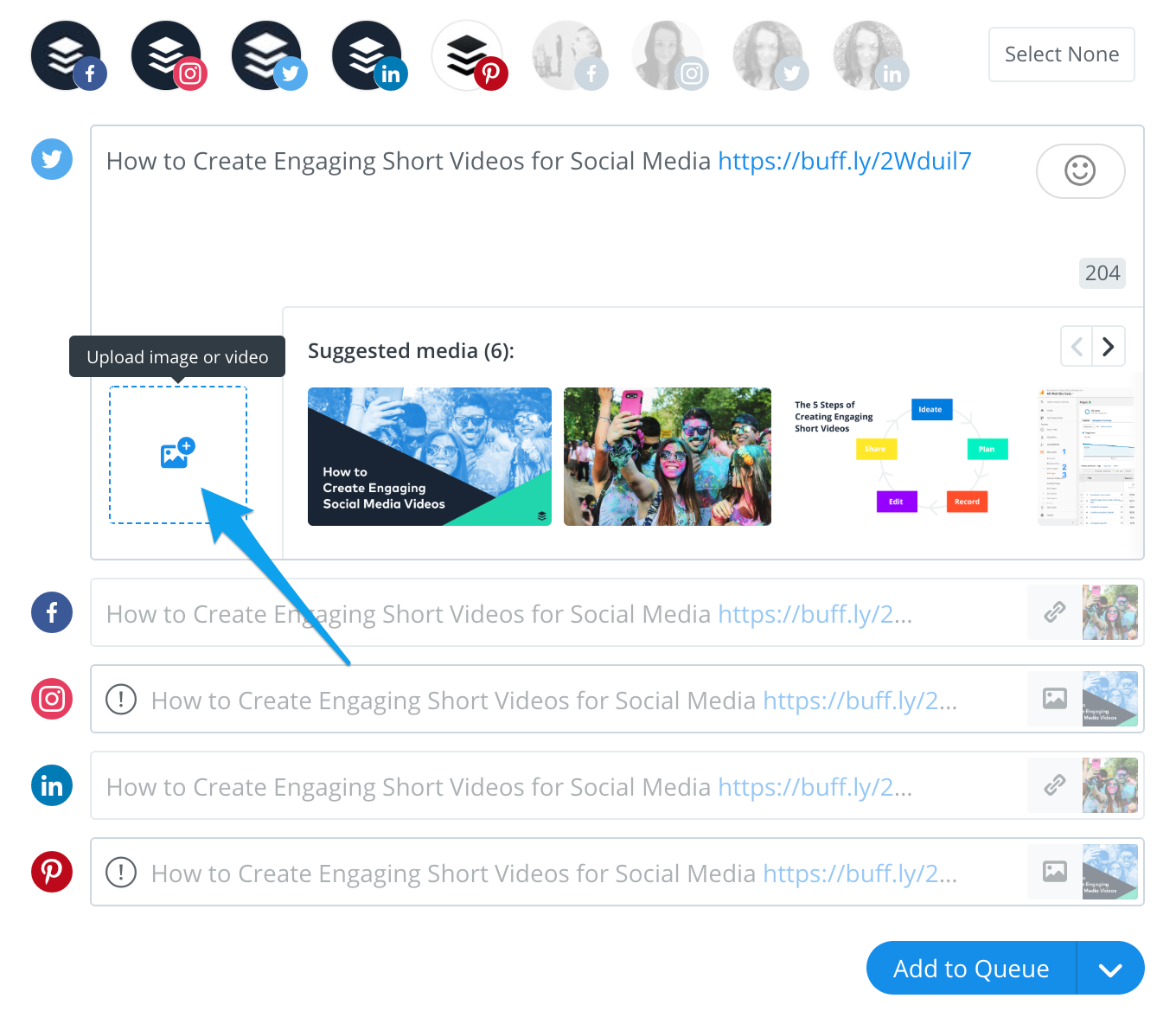Click the Instagram icon beside its post row
The height and width of the screenshot is (1024, 1176).
pos(52,699)
